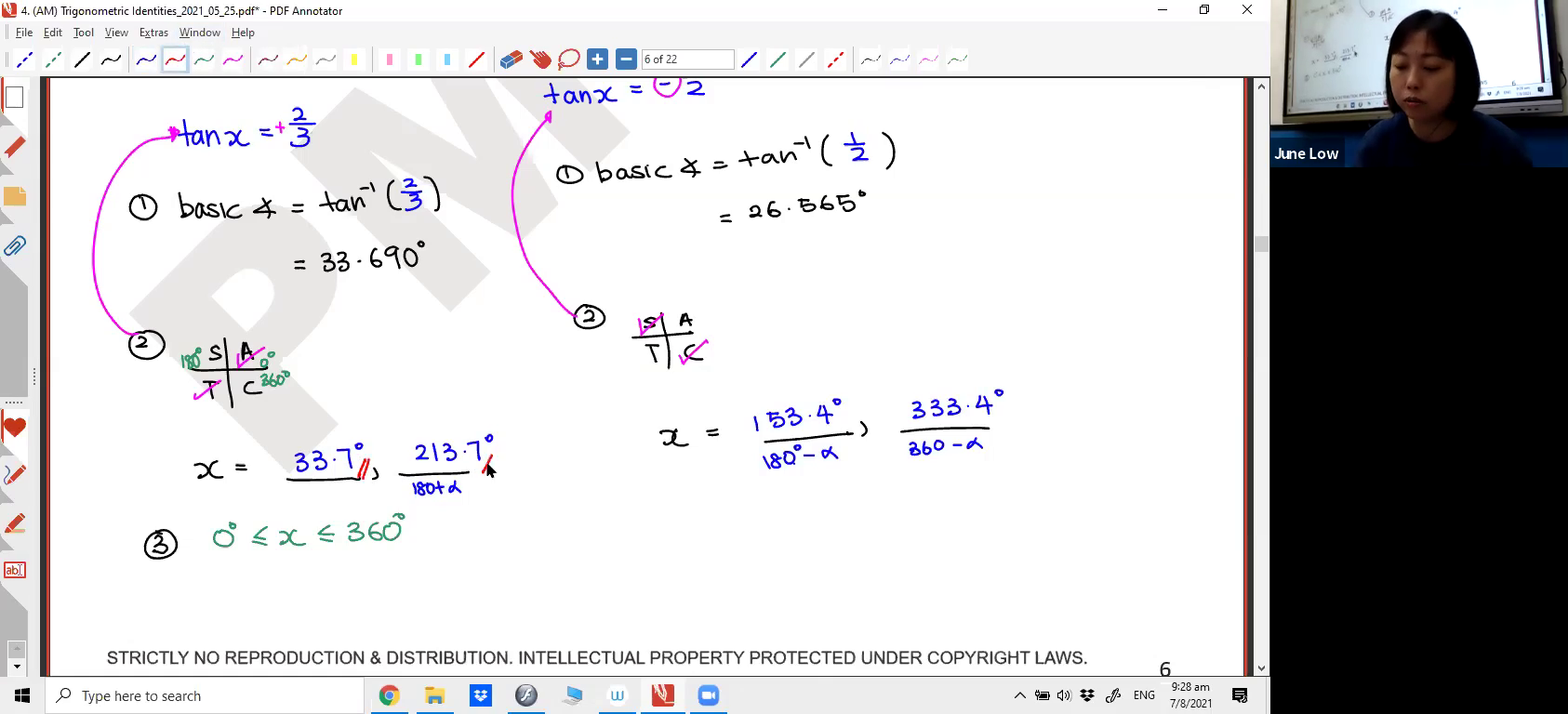The height and width of the screenshot is (714, 1568).
Task: Select the green straight line tool right of page field
Action: tap(777, 59)
